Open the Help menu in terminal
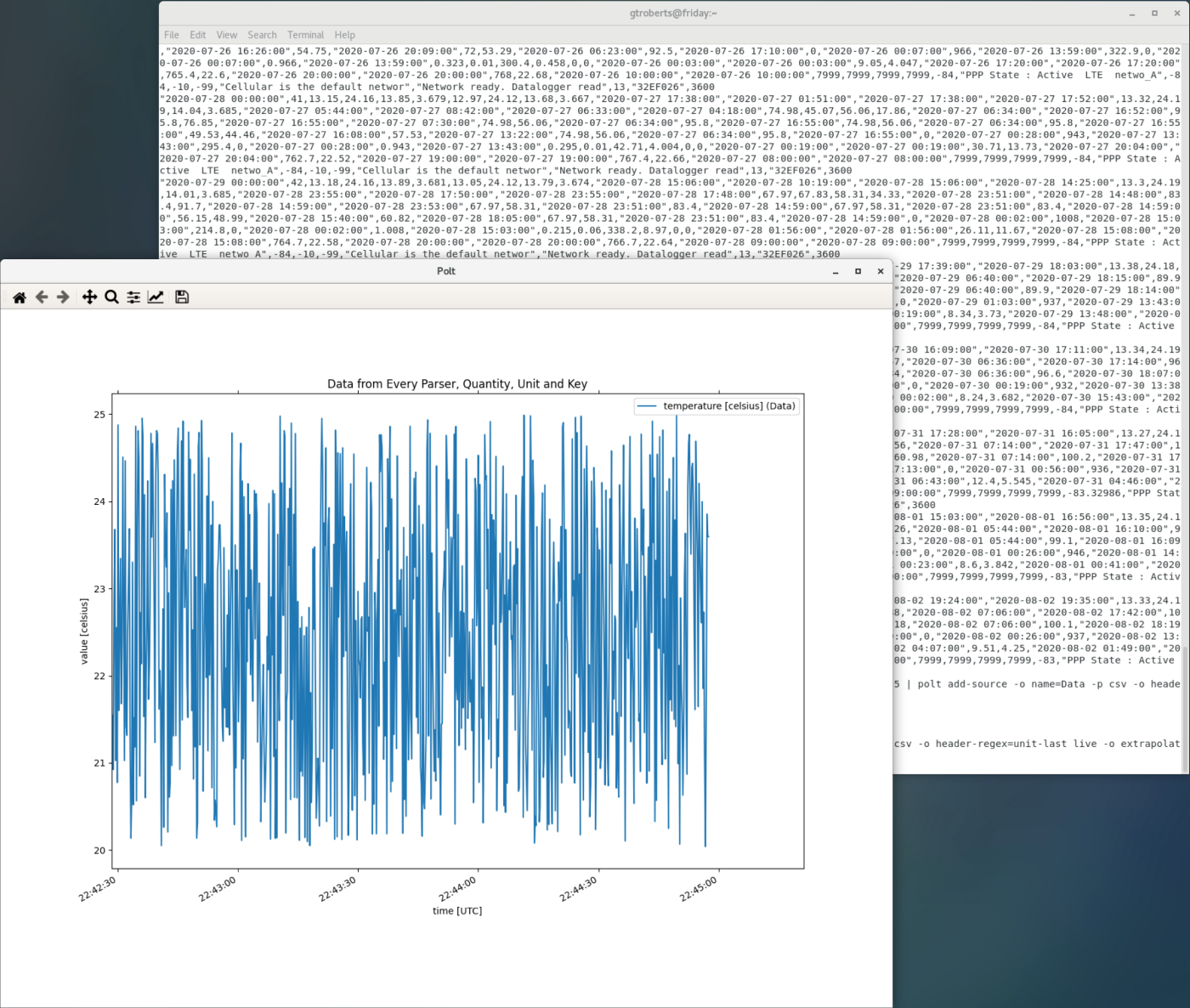This screenshot has width=1190, height=1008. [344, 35]
